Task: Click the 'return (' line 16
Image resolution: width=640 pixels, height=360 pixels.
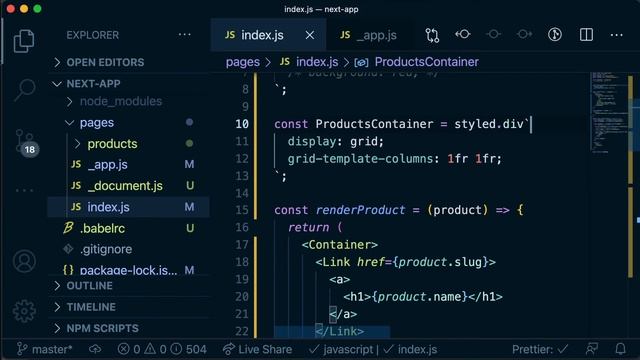Action: [x=315, y=227]
